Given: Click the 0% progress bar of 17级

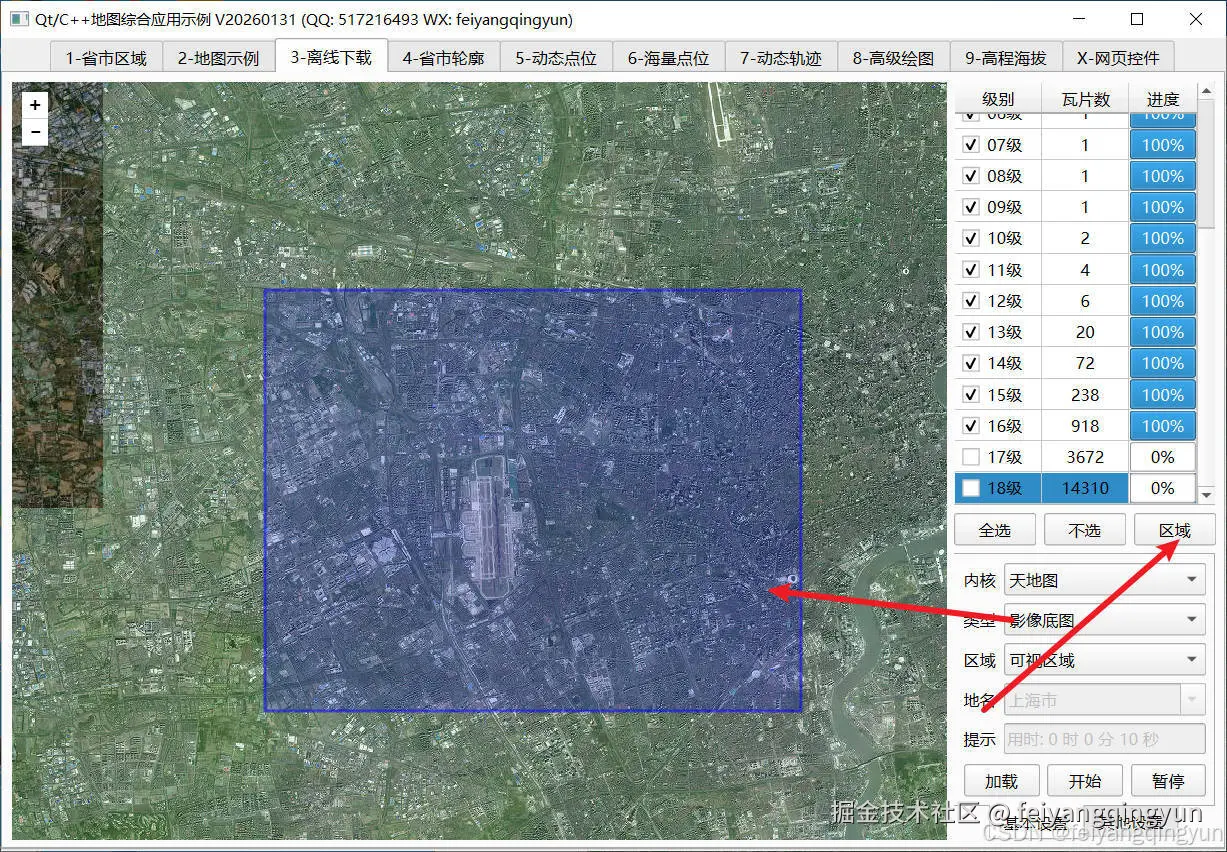Looking at the screenshot, I should (1163, 457).
